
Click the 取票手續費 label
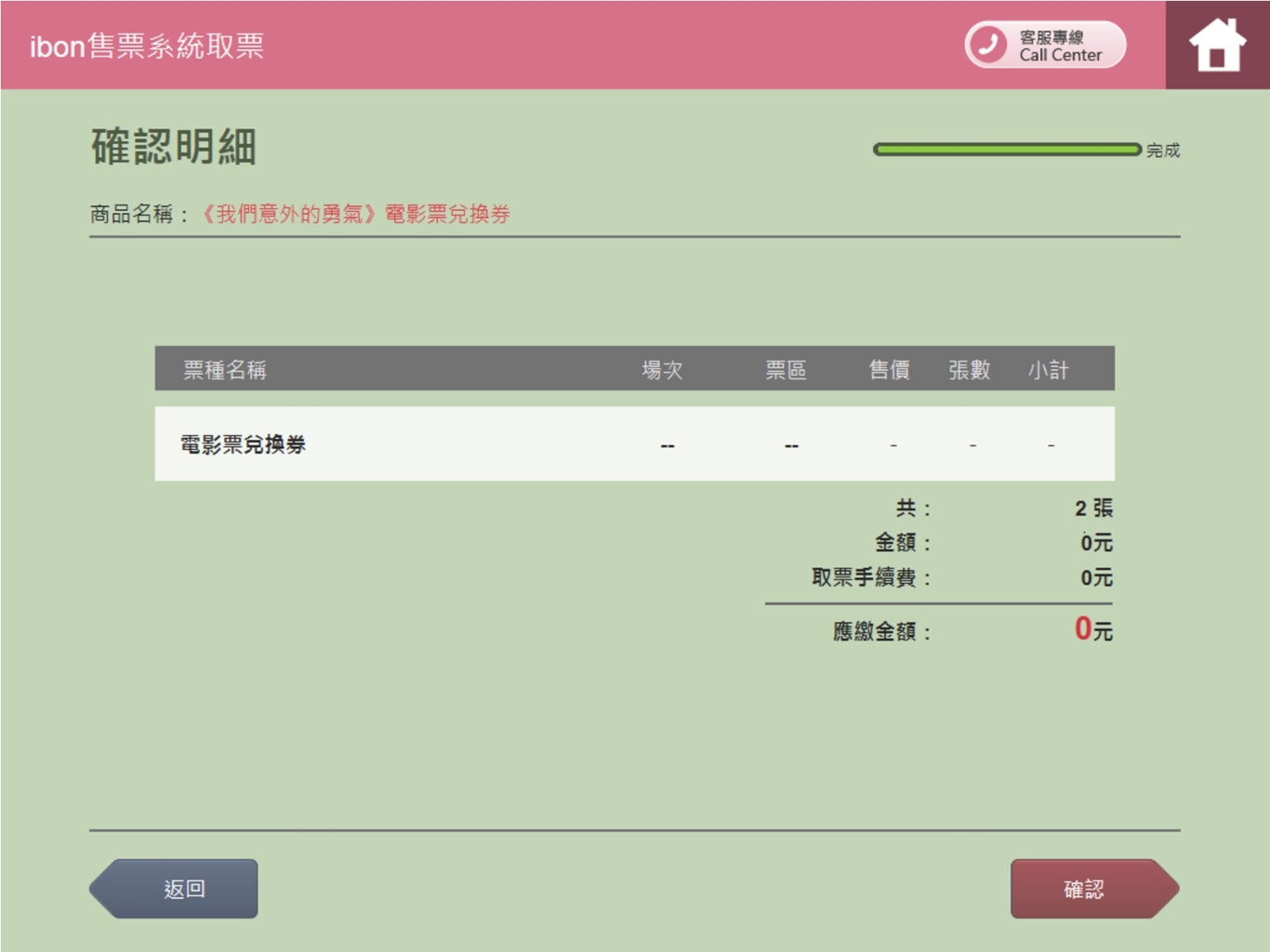871,577
